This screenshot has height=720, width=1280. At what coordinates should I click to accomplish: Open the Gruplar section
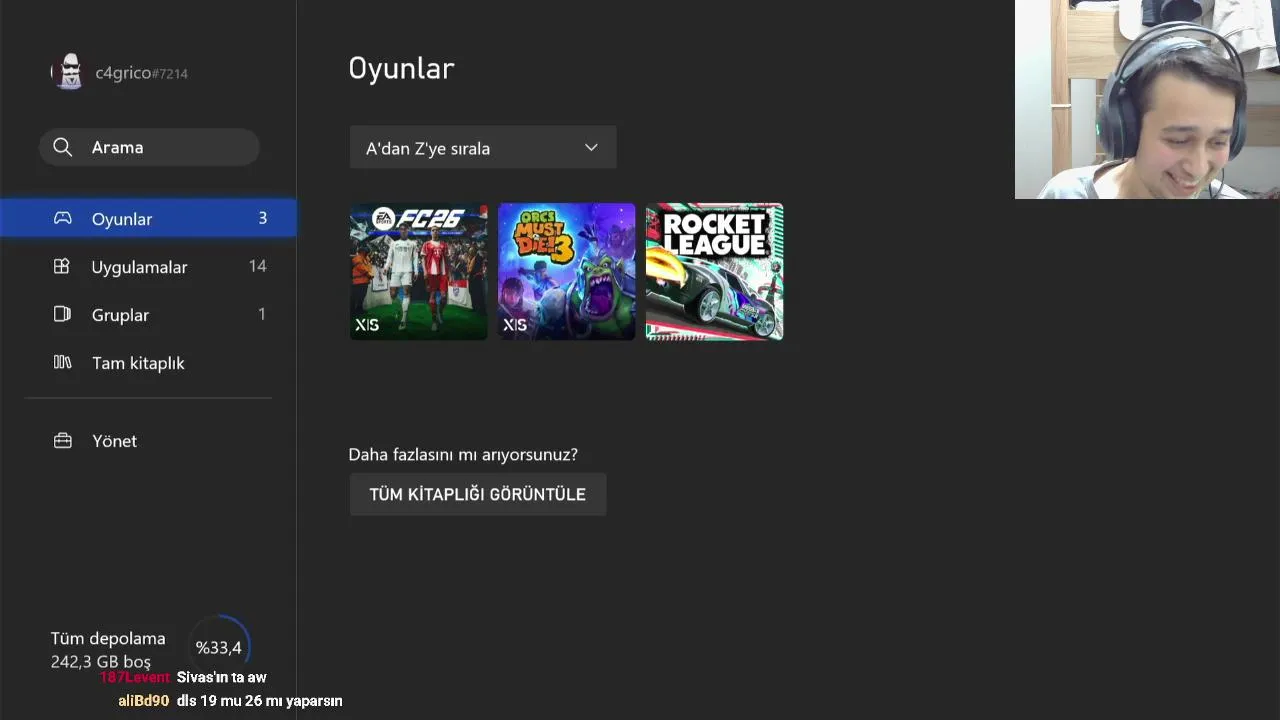[148, 314]
